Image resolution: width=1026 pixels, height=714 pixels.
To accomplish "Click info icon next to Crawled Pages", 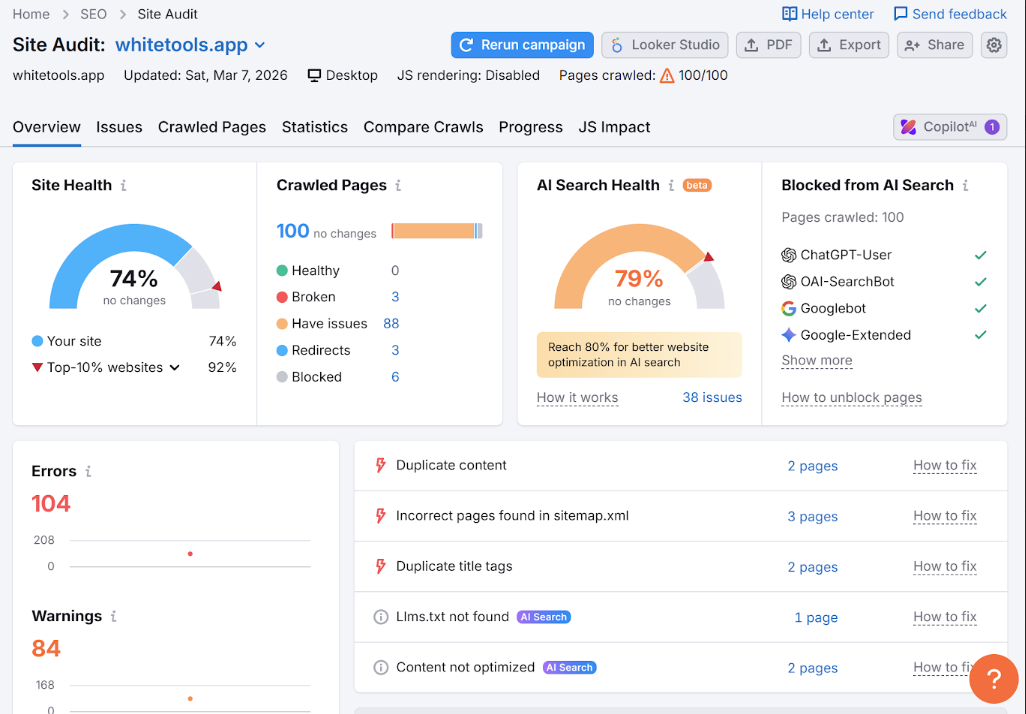I will (398, 186).
